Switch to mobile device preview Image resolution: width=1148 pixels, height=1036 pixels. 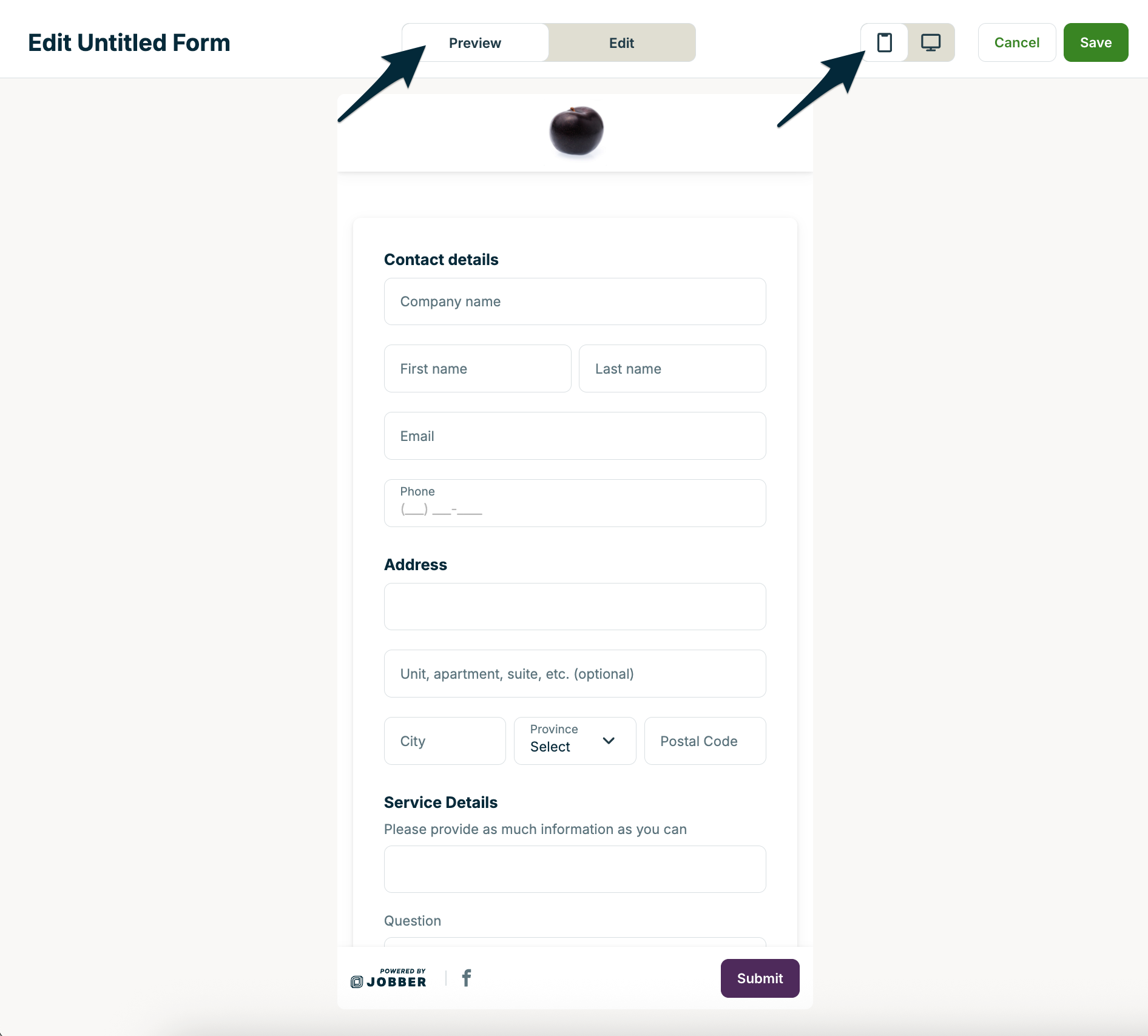(884, 42)
